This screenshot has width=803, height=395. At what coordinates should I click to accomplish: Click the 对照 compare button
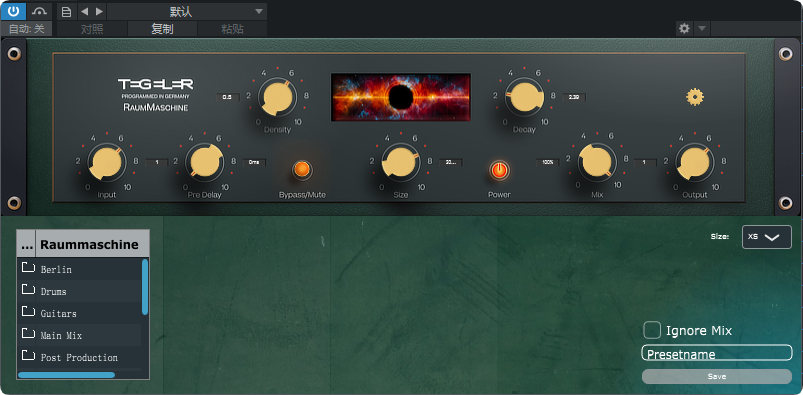click(x=92, y=29)
